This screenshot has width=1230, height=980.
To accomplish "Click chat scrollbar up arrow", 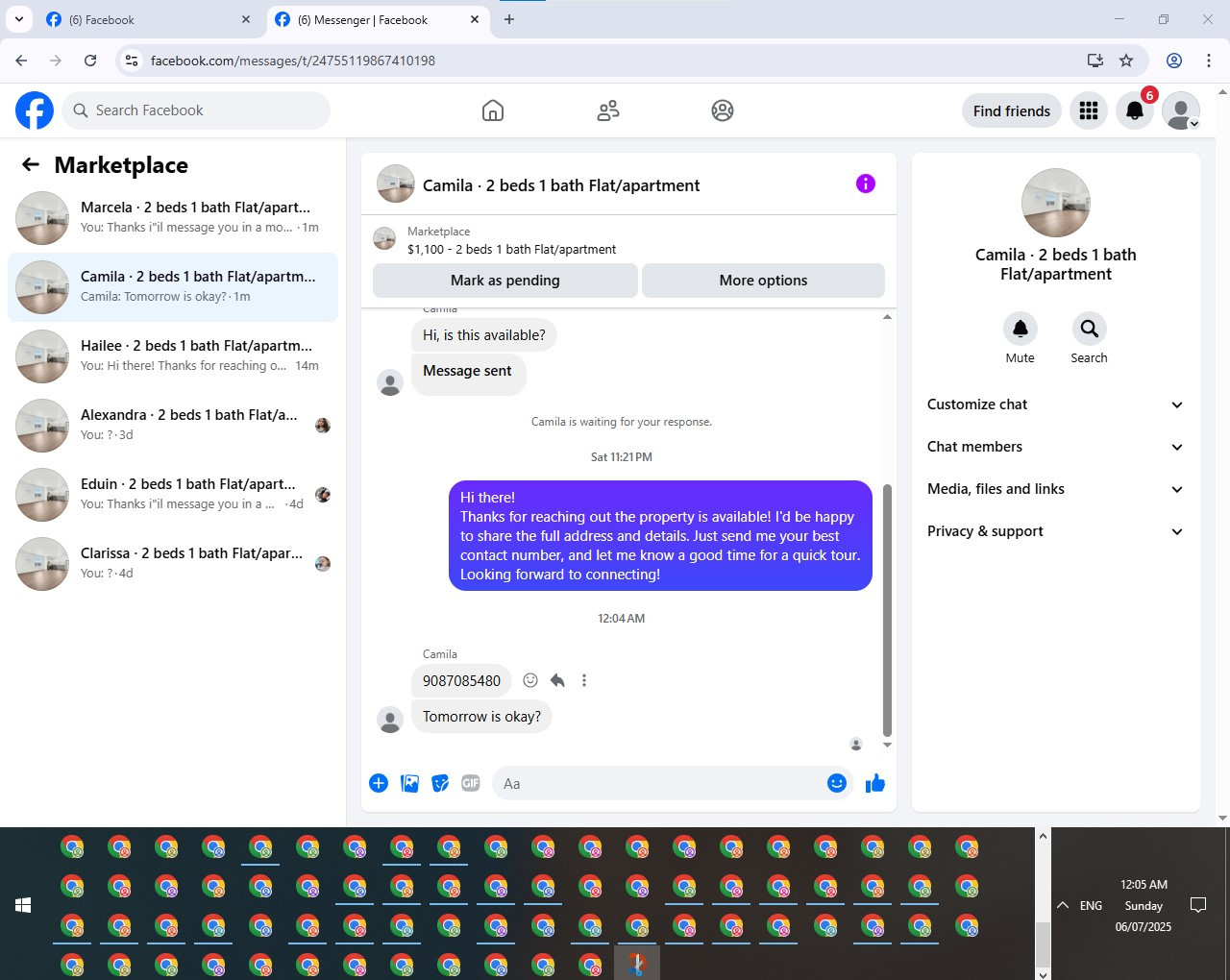I will (x=887, y=316).
